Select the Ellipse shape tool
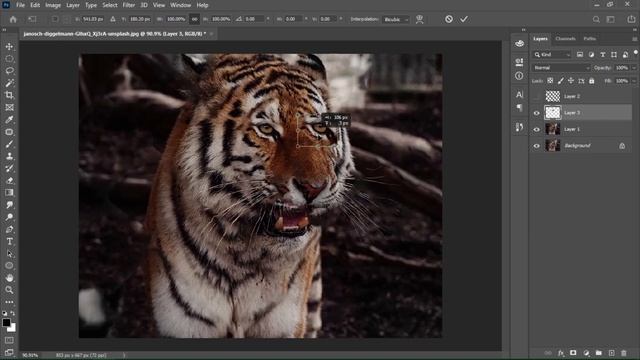The image size is (640, 360). tap(9, 266)
